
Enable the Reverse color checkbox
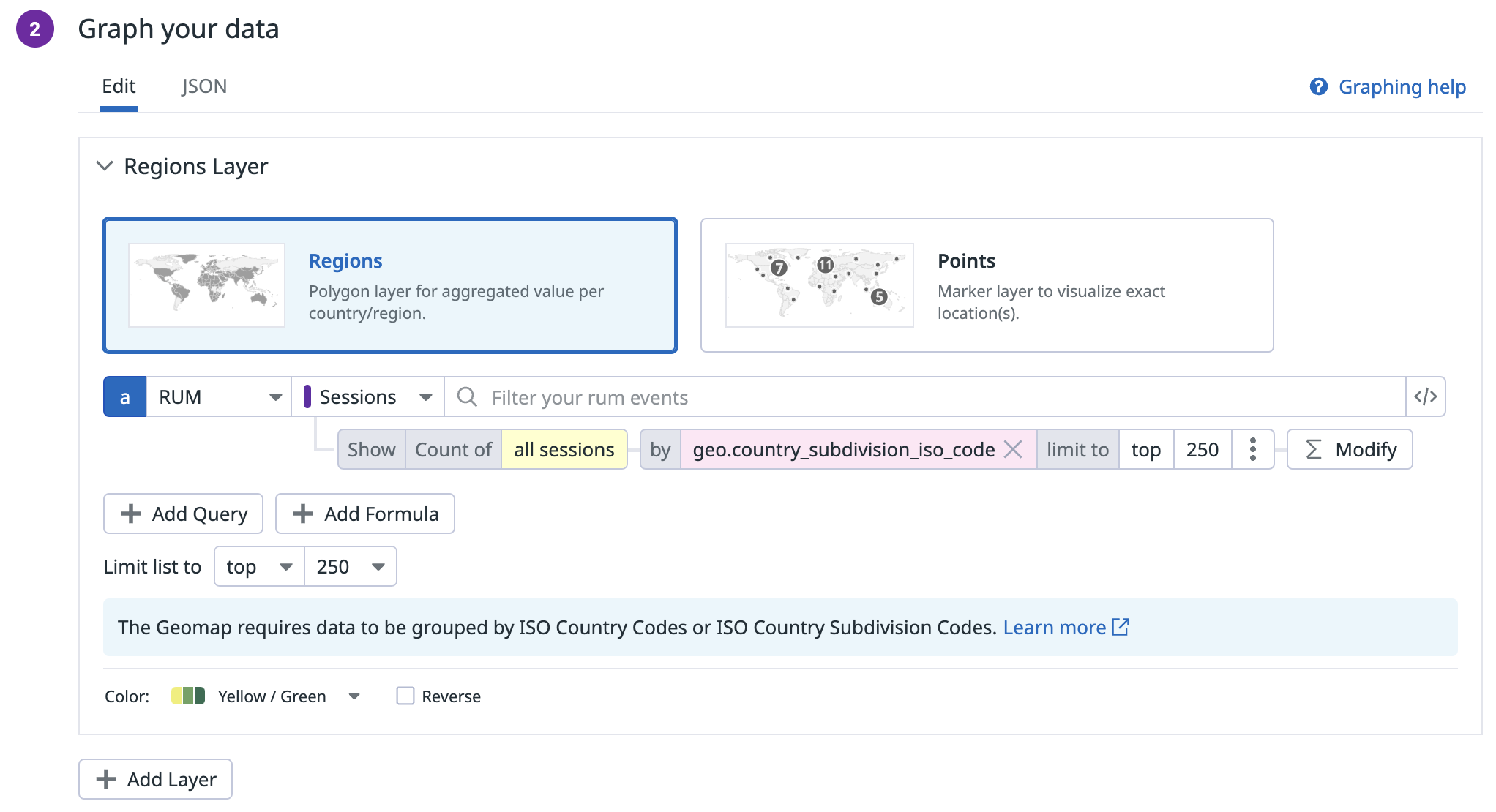(x=405, y=696)
